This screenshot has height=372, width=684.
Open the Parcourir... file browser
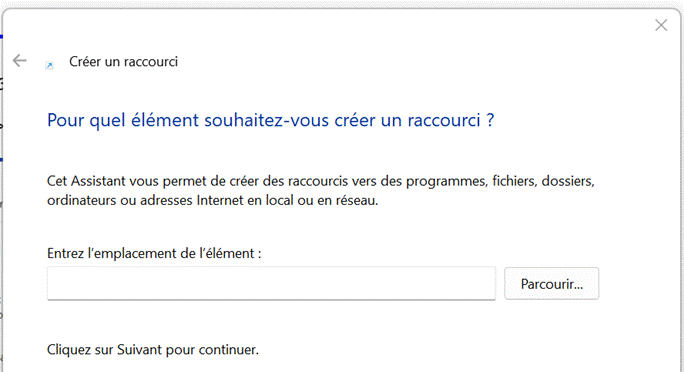[551, 284]
